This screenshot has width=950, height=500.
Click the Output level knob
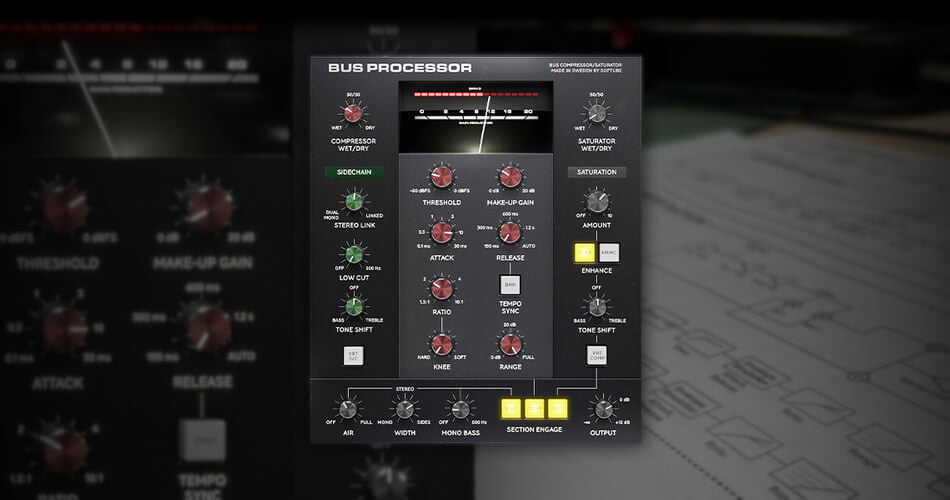(x=601, y=408)
